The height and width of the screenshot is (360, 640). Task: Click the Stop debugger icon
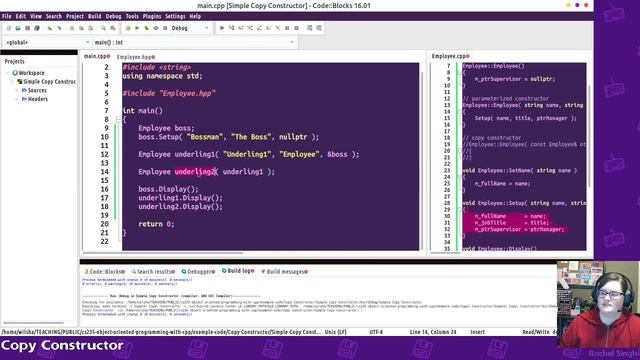297,28
